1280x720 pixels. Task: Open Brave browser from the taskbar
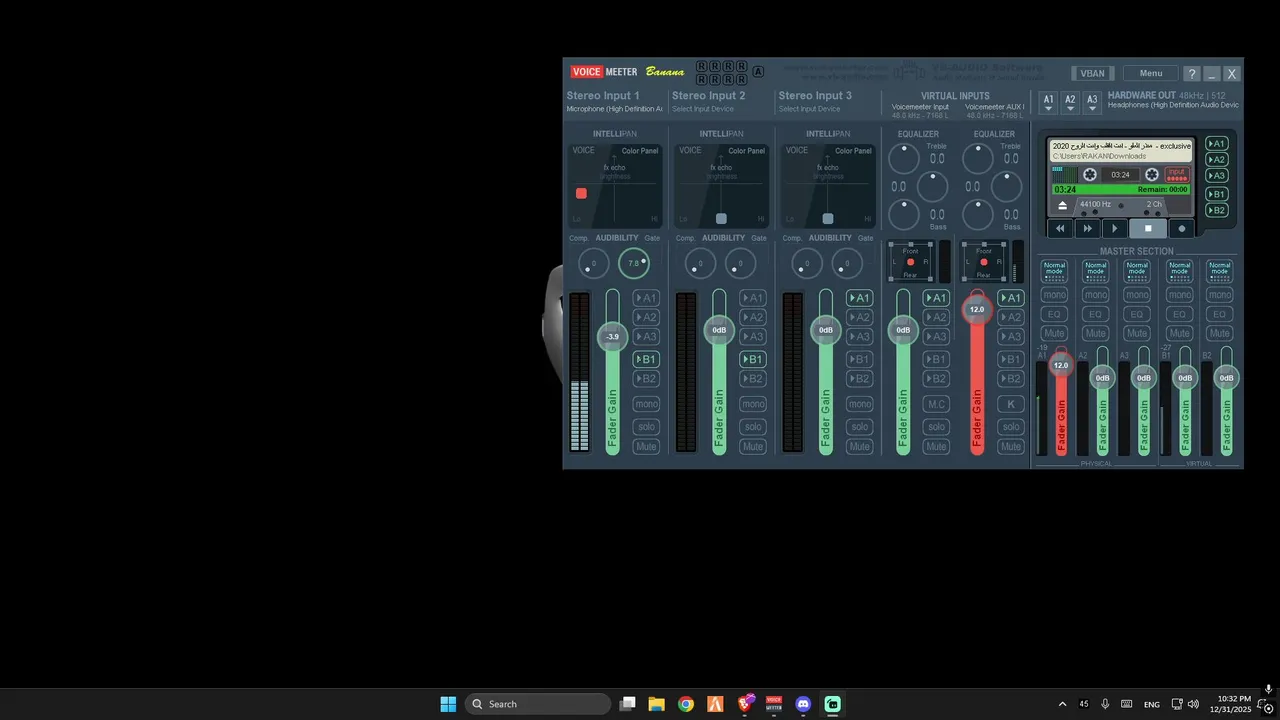tap(745, 704)
